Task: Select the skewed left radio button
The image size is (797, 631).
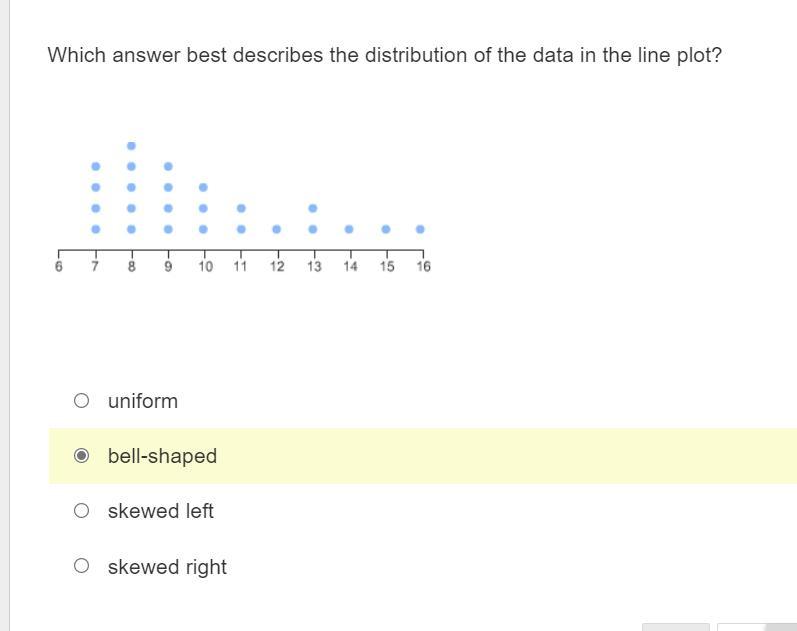Action: [81, 510]
